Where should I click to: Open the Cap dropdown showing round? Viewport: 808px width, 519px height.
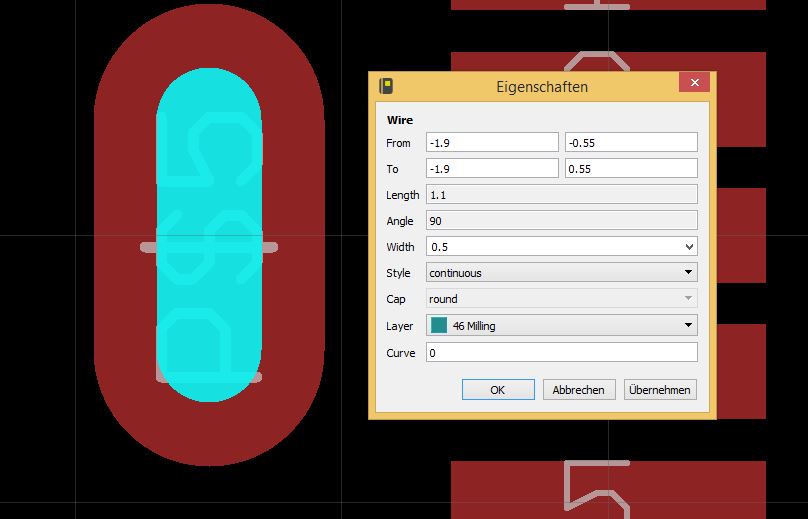click(562, 299)
